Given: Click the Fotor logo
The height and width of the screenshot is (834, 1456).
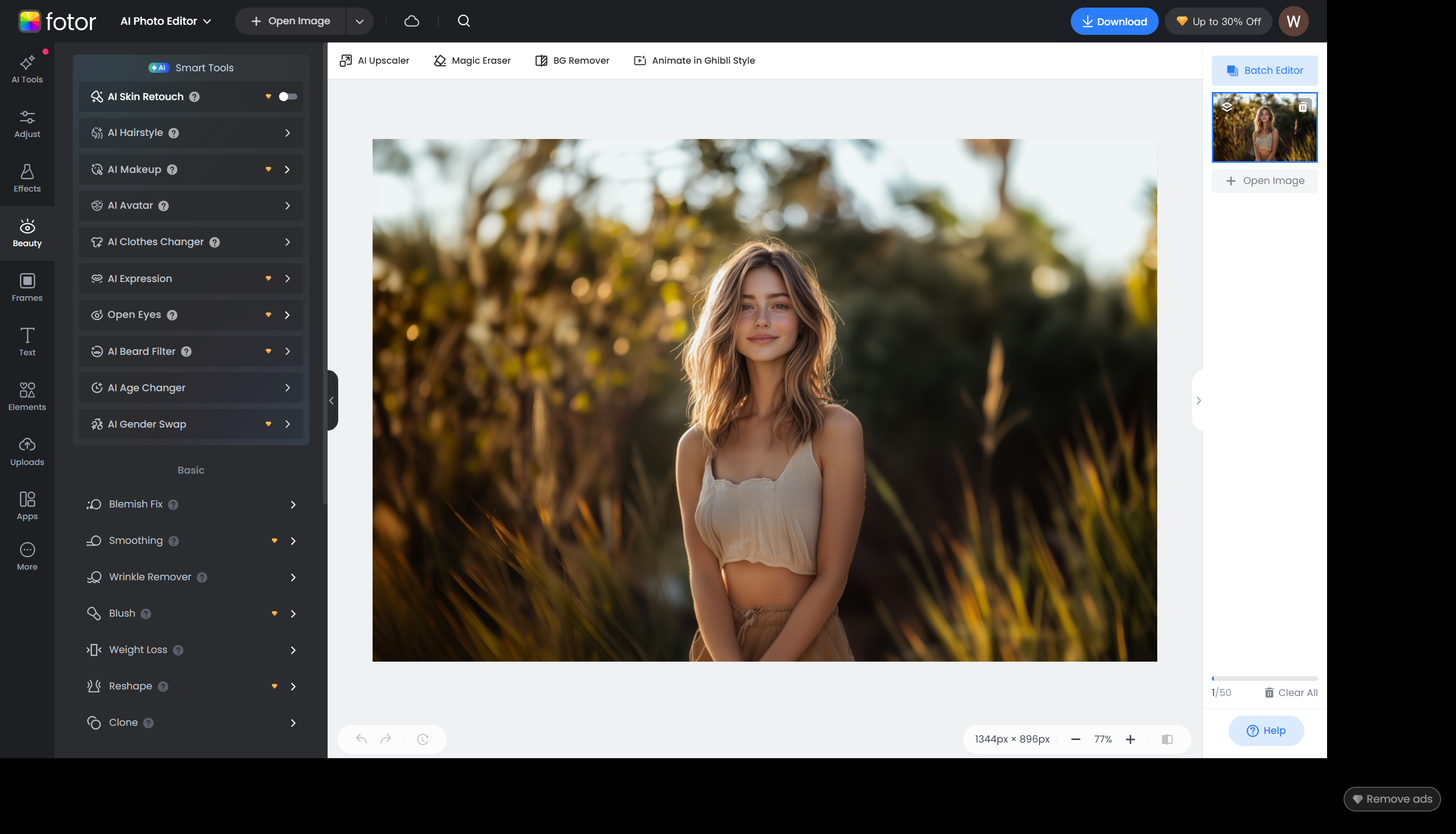Looking at the screenshot, I should pos(57,21).
